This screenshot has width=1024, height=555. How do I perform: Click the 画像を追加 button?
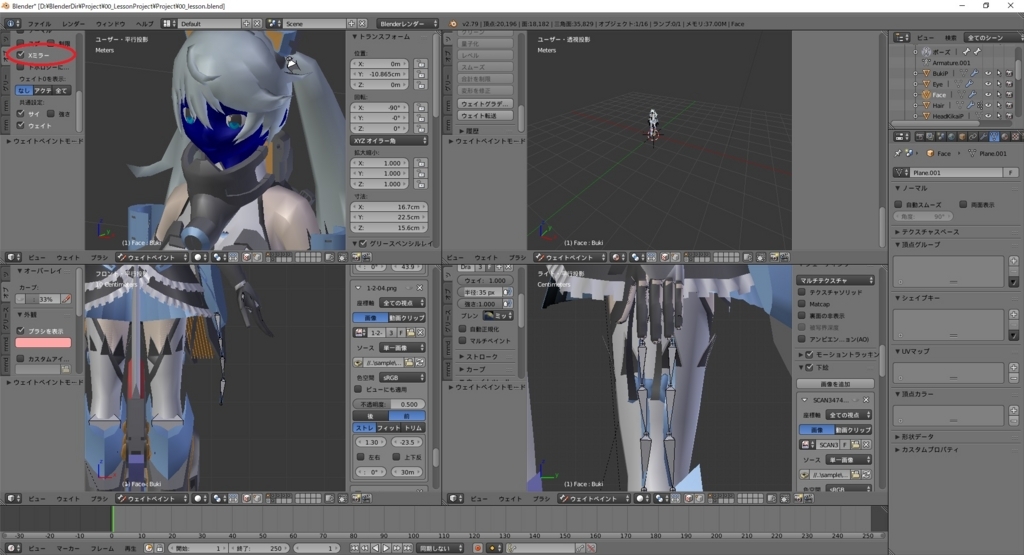tap(835, 383)
